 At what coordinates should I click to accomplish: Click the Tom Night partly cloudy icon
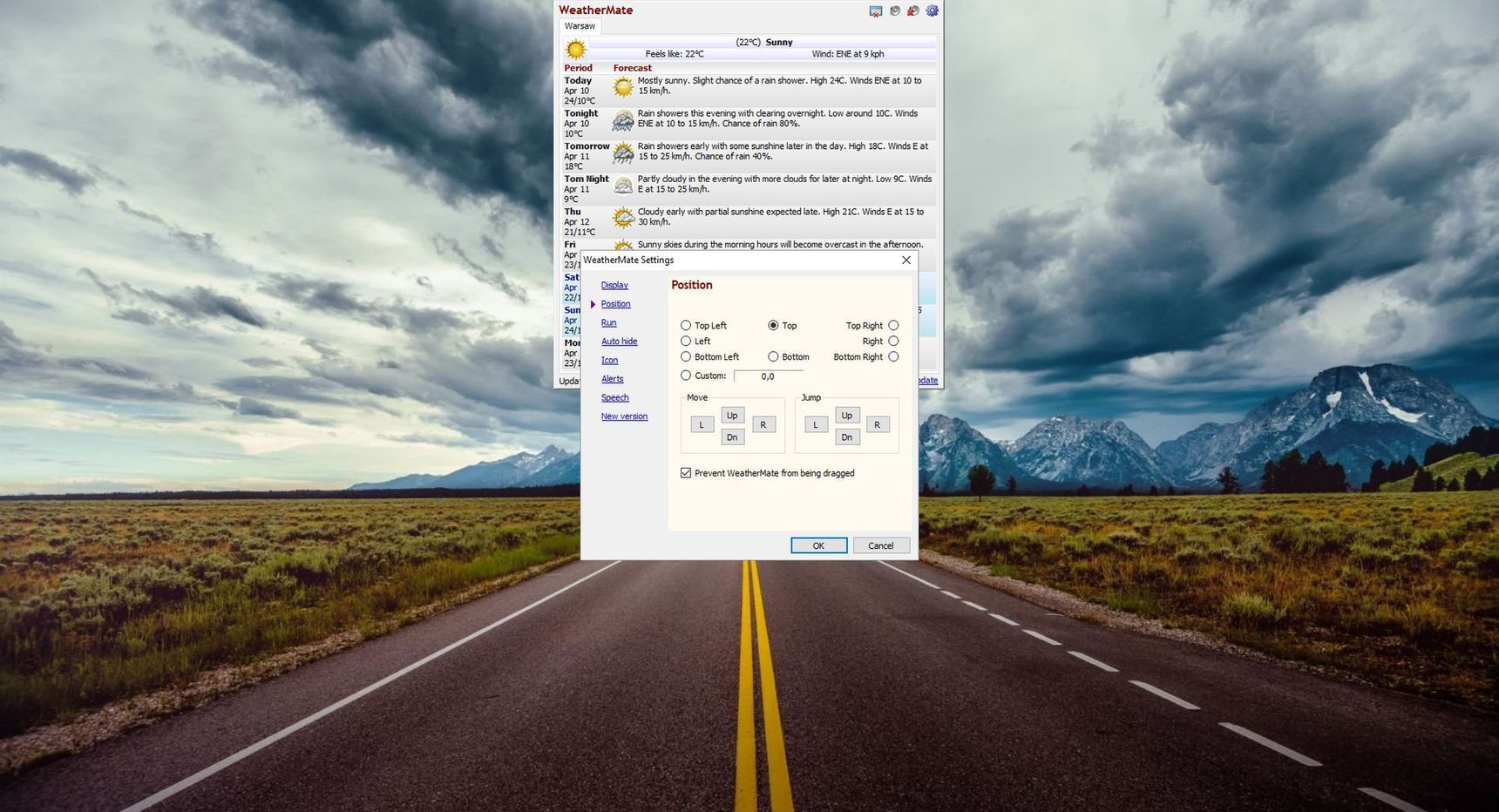(x=622, y=185)
